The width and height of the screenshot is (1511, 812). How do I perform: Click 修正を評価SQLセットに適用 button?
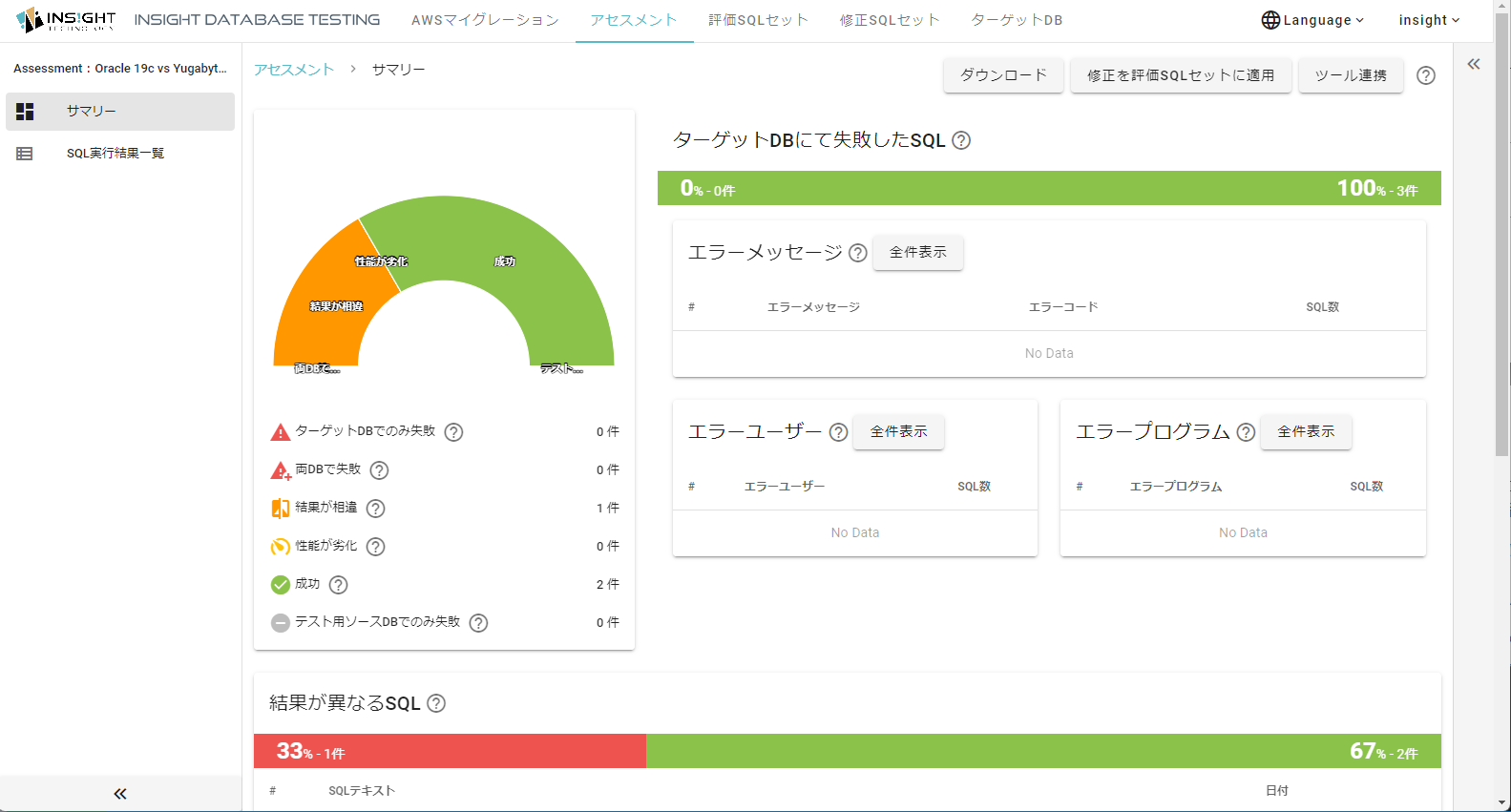point(1181,75)
